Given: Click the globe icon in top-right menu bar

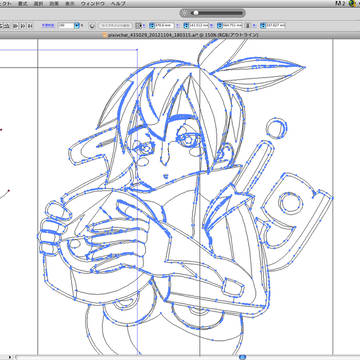Looking at the screenshot, I should pyautogui.click(x=351, y=4).
